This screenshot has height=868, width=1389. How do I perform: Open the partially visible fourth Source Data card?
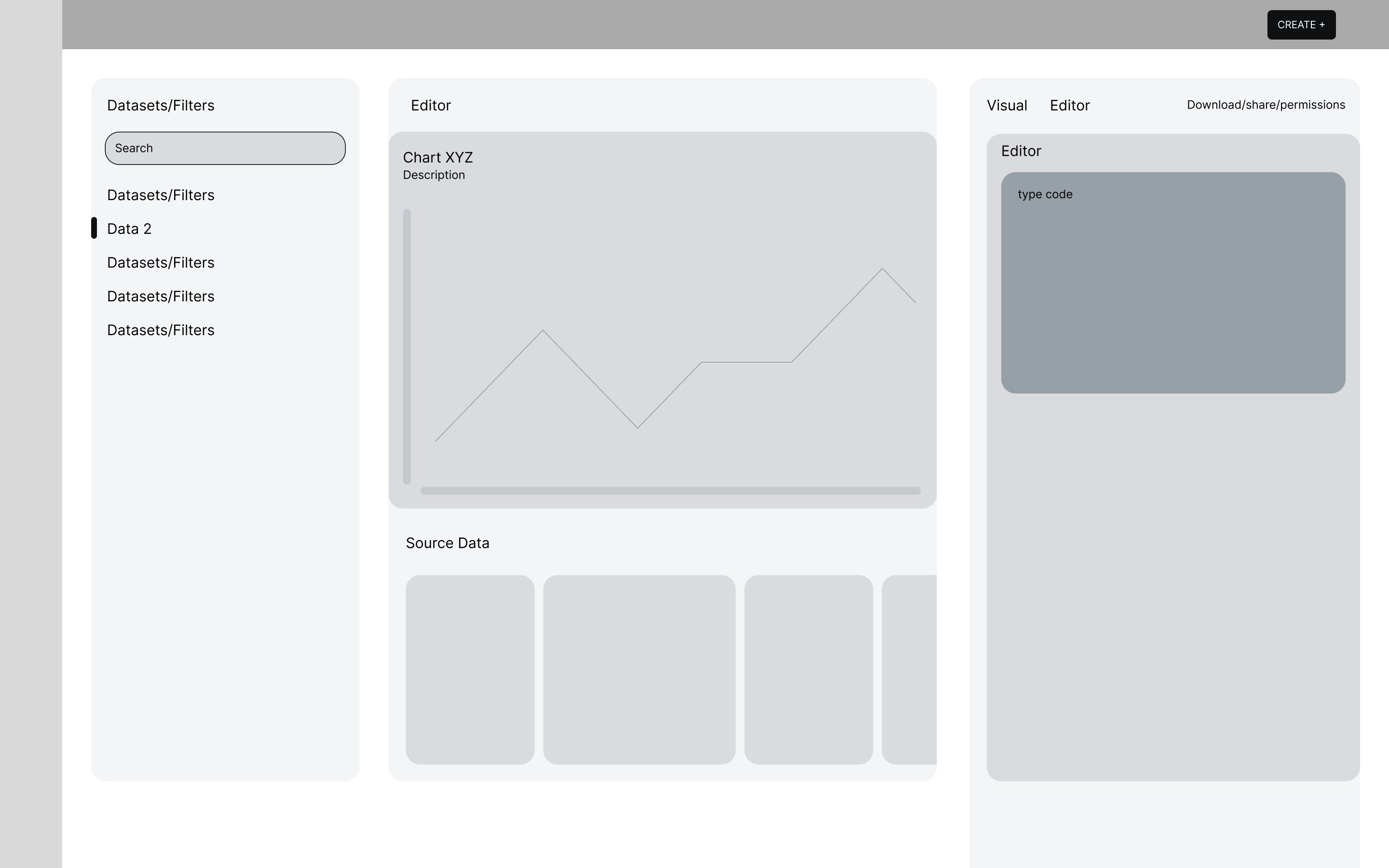pyautogui.click(x=909, y=669)
